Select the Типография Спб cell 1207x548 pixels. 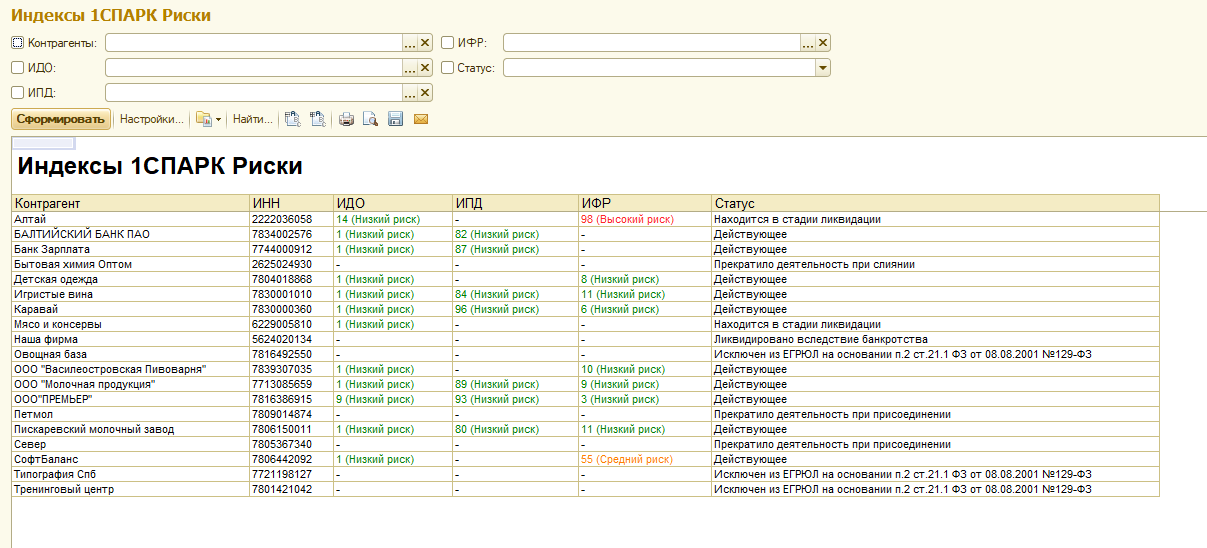pos(130,474)
